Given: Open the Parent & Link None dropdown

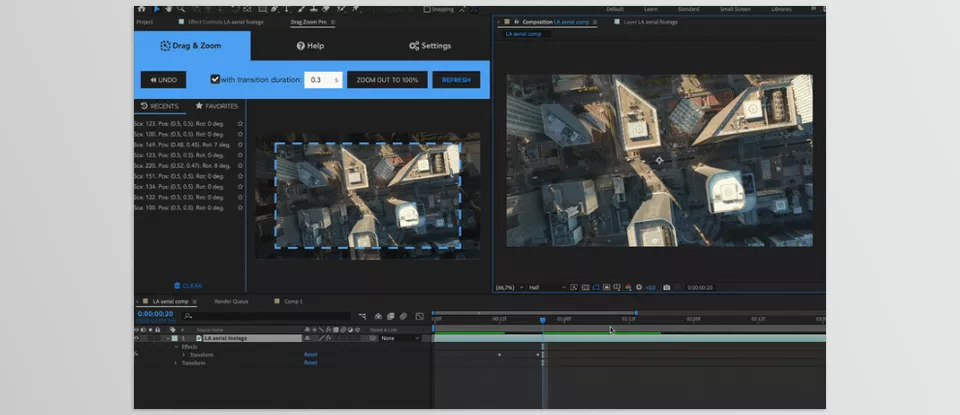Looking at the screenshot, I should tap(399, 338).
